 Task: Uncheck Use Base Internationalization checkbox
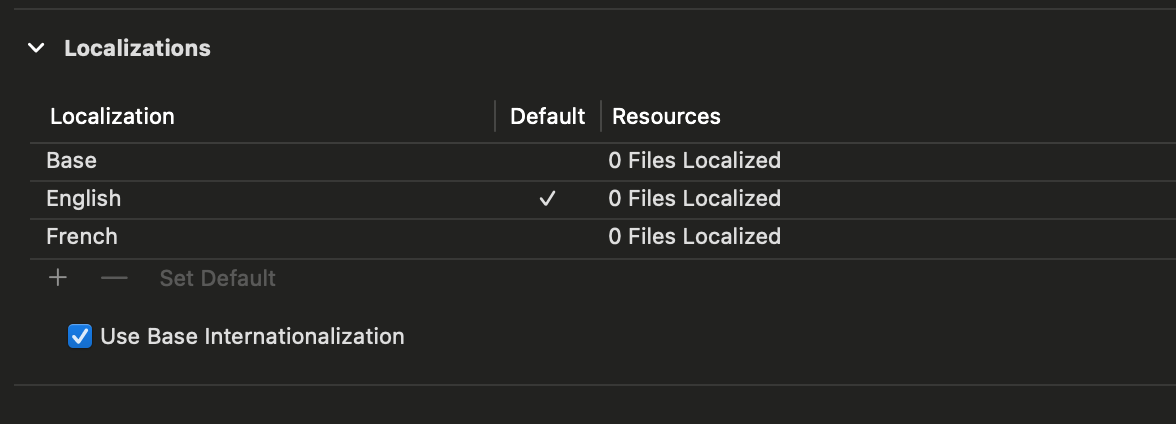pyautogui.click(x=80, y=336)
